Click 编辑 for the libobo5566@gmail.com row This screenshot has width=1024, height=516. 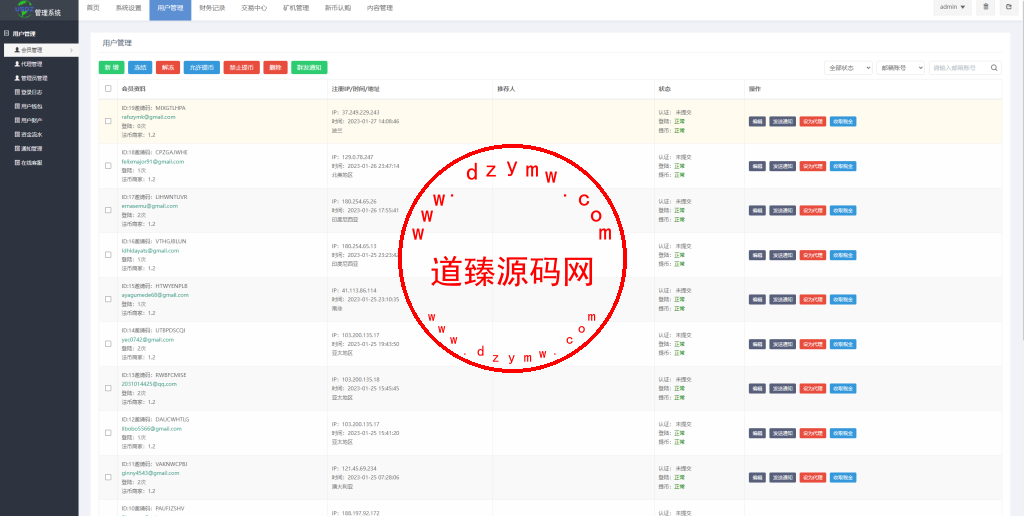757,433
